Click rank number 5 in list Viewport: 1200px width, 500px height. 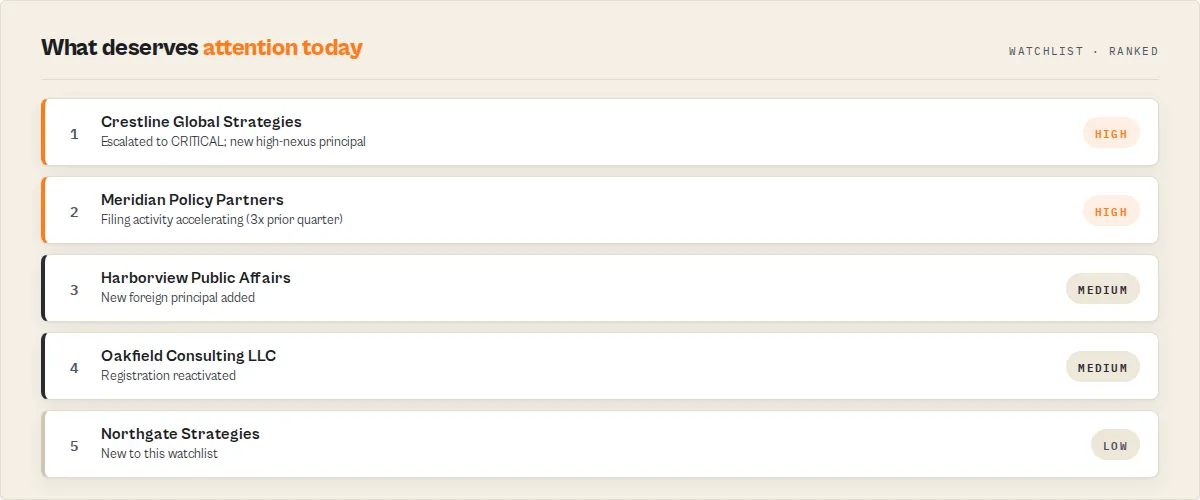[74, 445]
